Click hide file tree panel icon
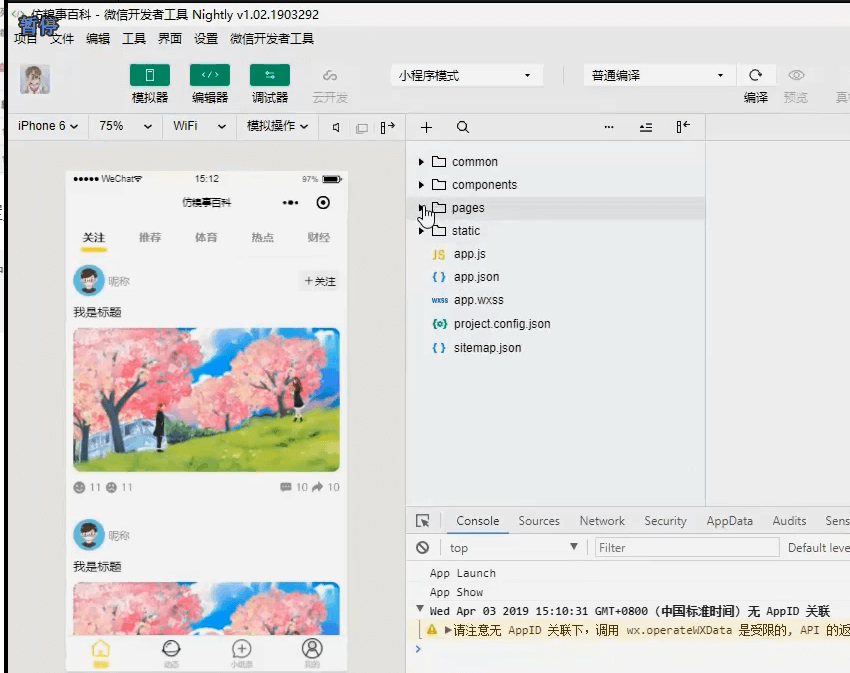This screenshot has height=673, width=850. coord(682,127)
